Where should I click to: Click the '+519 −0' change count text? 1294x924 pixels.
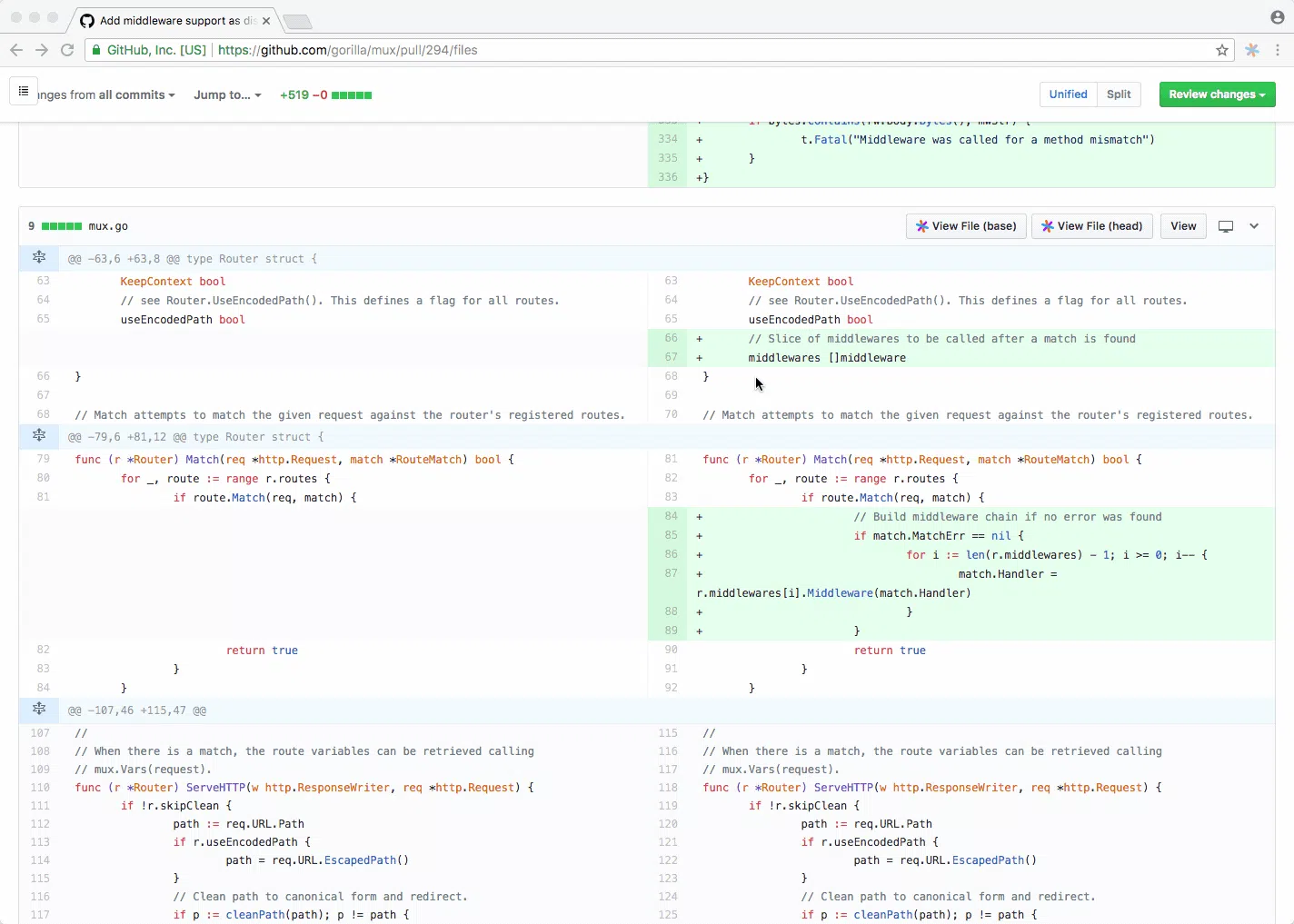[x=304, y=94]
